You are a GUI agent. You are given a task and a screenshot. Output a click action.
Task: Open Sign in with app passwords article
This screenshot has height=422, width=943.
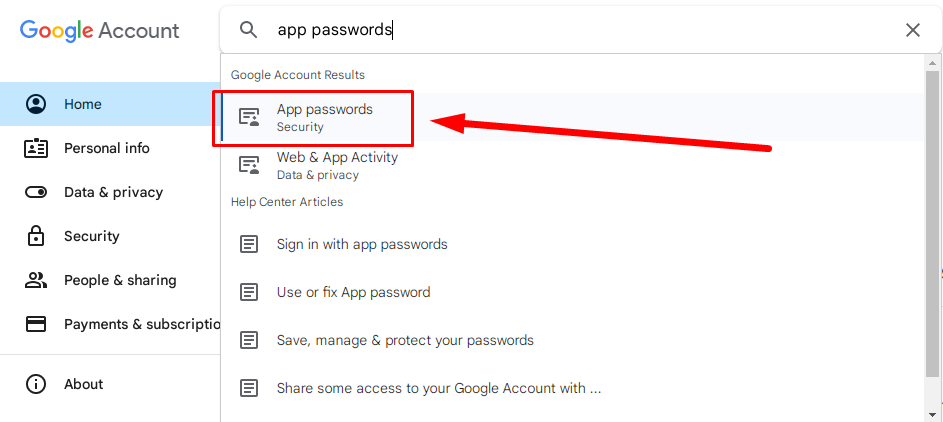[x=362, y=244]
